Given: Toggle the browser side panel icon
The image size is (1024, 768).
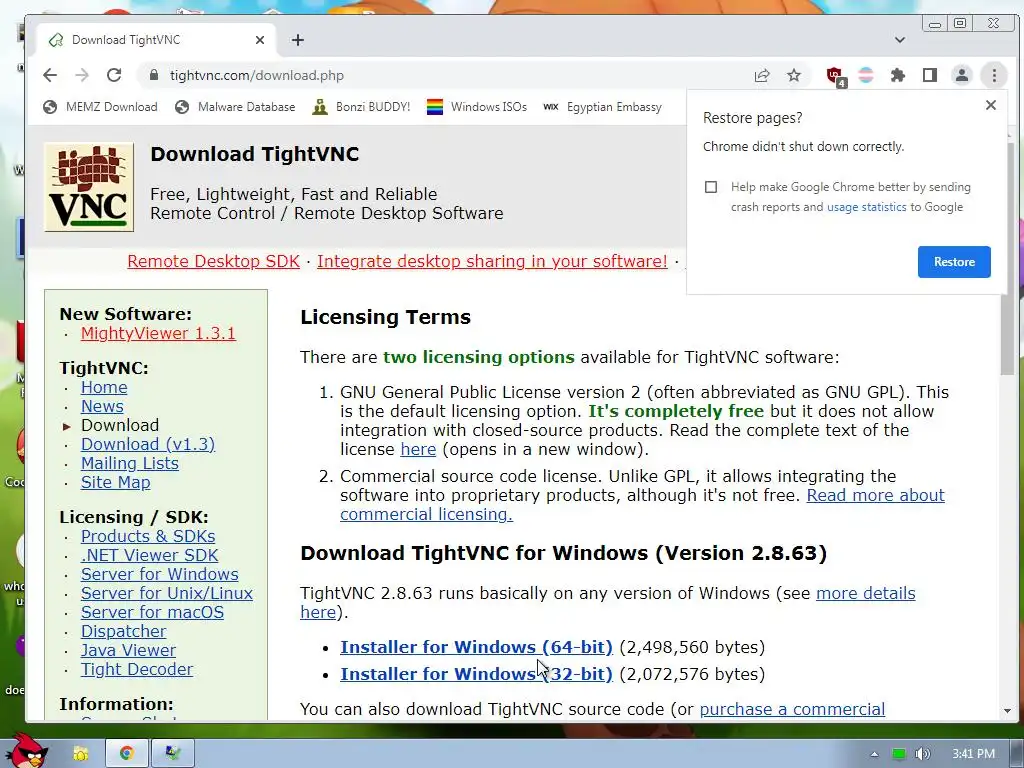Looking at the screenshot, I should (x=930, y=75).
